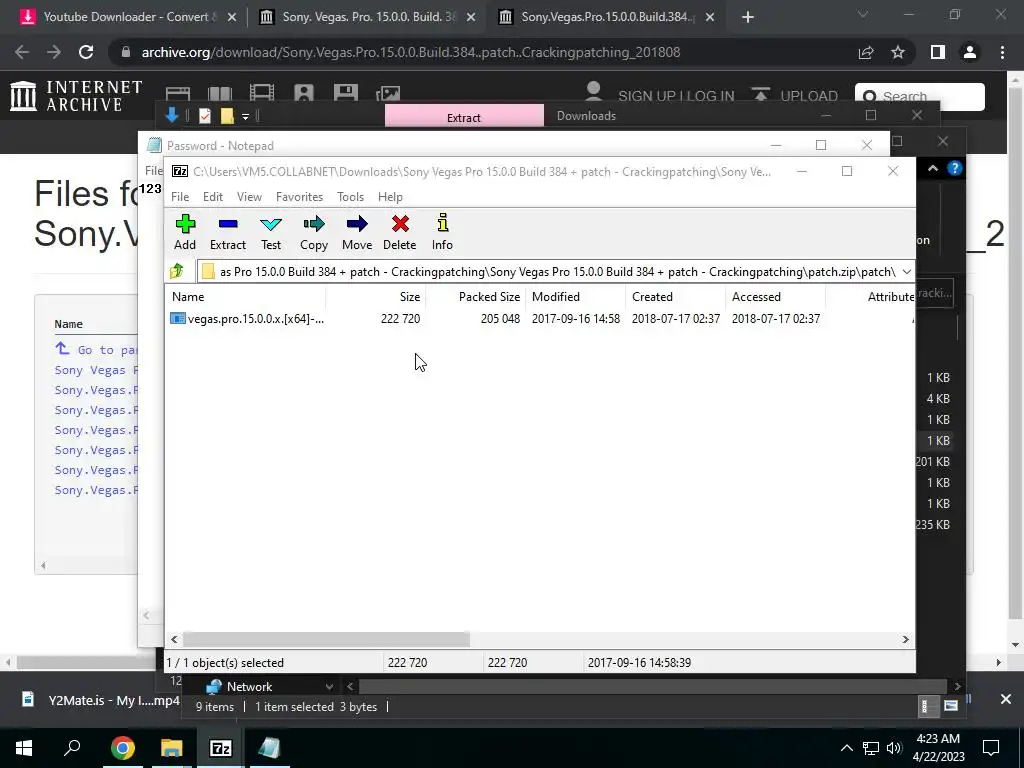This screenshot has width=1024, height=768.
Task: Switch Explorer to details view icon
Action: click(924, 706)
